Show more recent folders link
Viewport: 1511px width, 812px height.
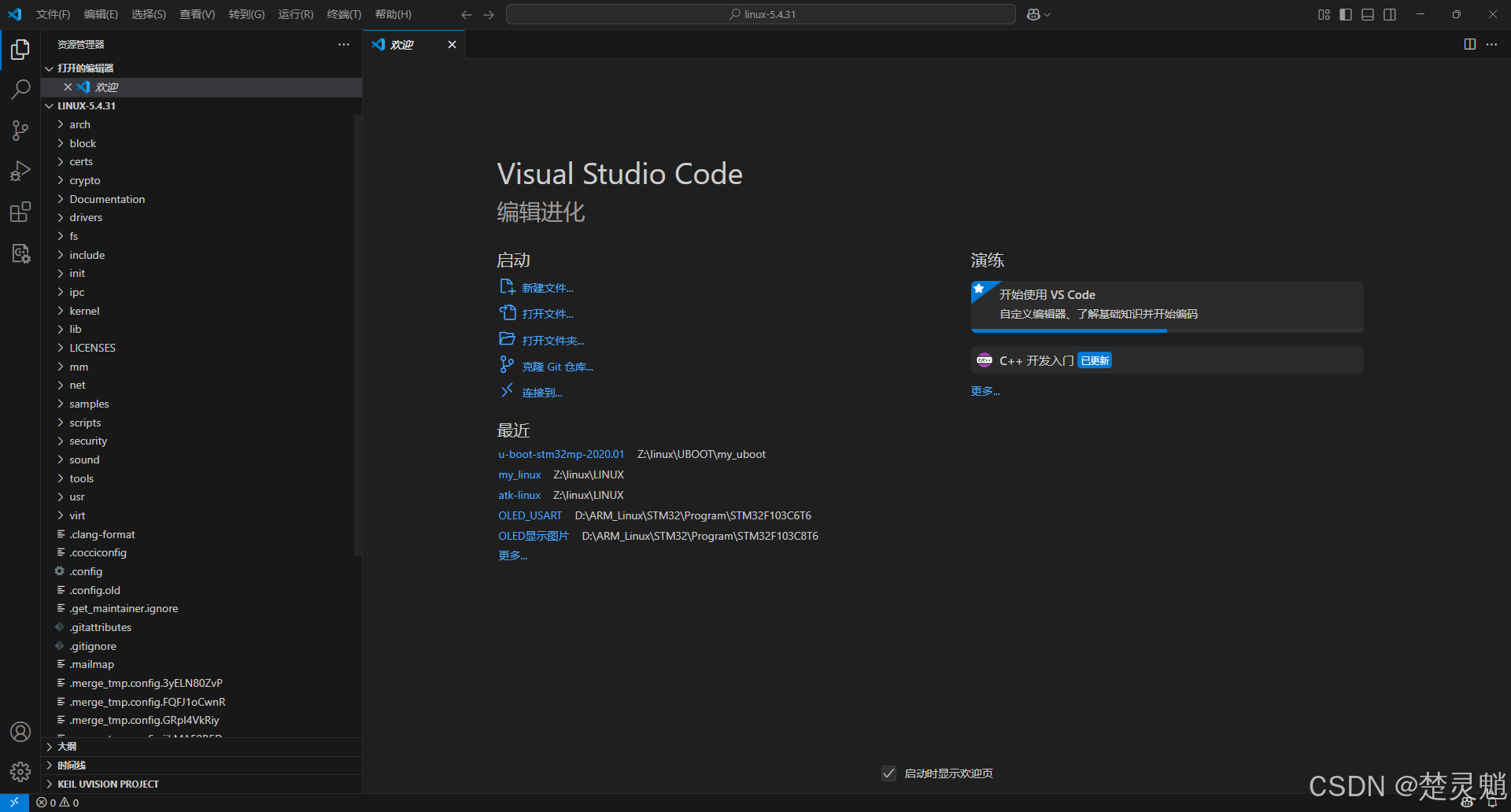pos(513,555)
